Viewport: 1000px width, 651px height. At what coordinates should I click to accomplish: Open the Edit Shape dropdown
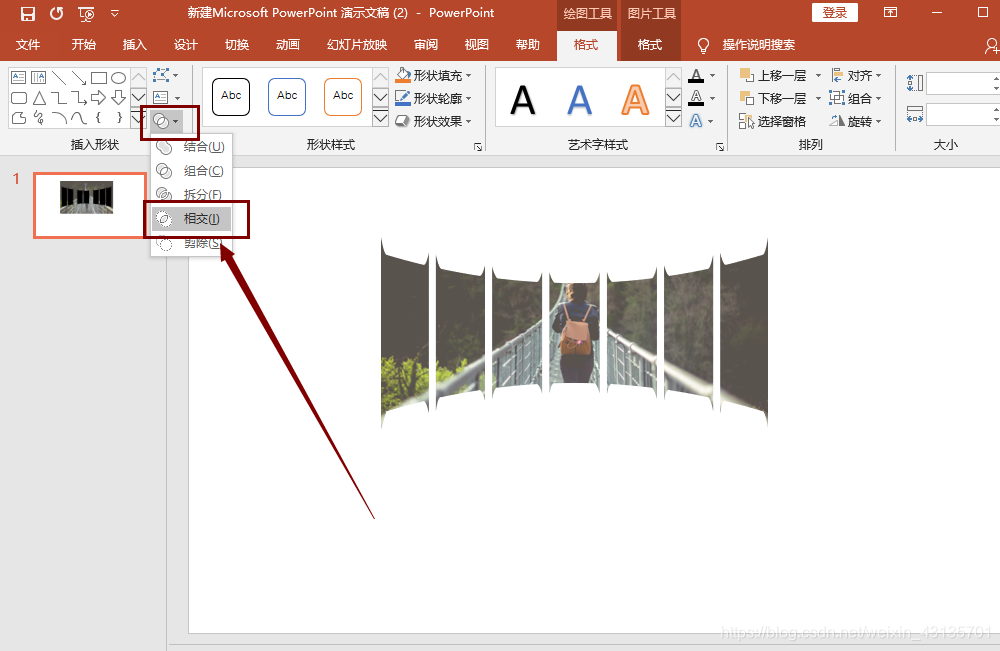[165, 75]
